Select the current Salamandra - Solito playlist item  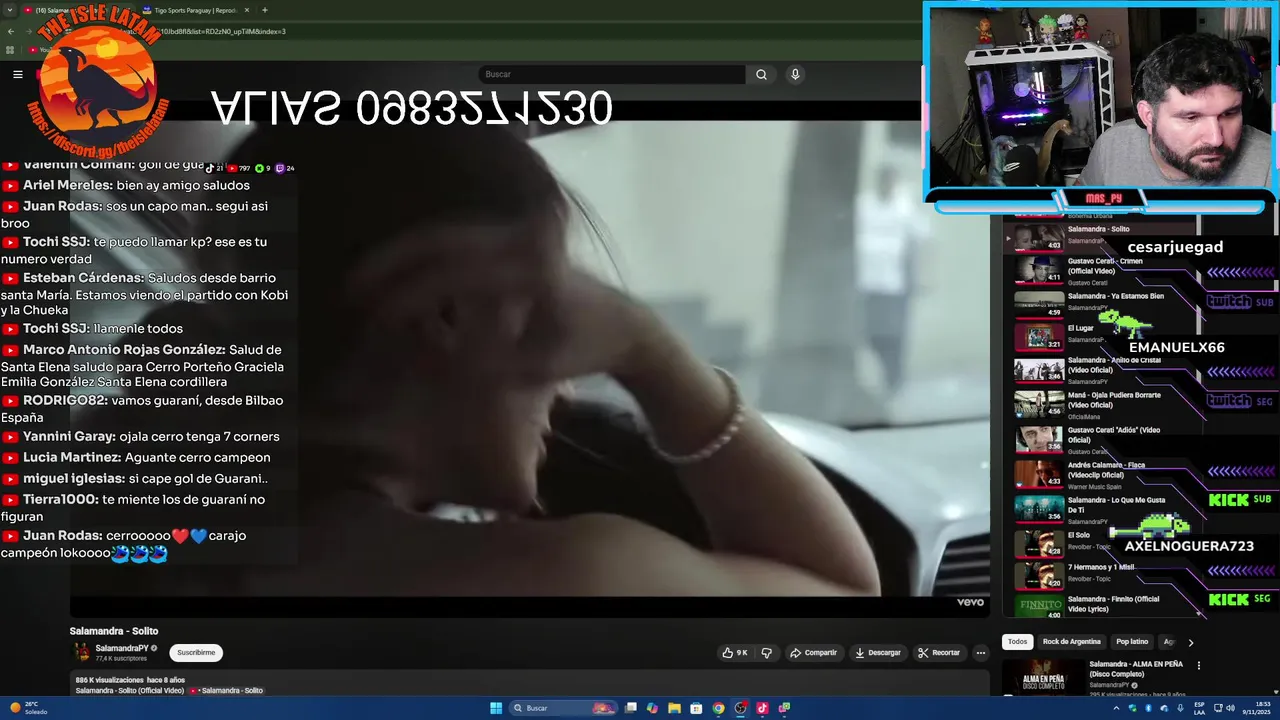[x=1101, y=236]
